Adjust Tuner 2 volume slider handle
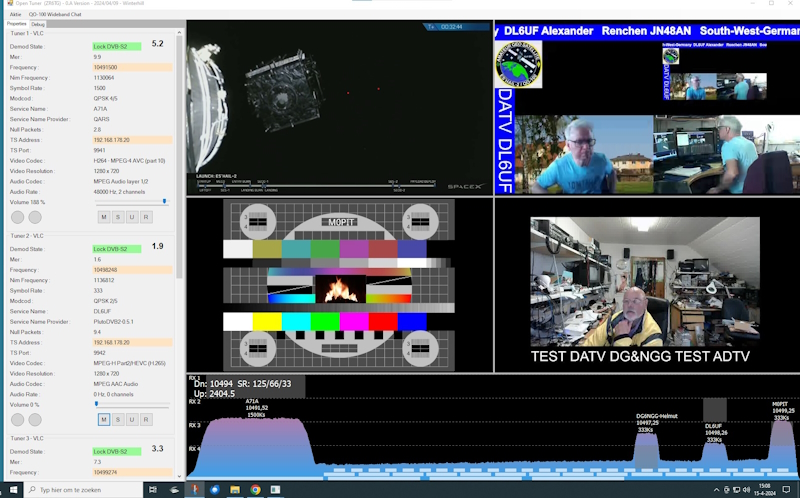 pyautogui.click(x=96, y=404)
